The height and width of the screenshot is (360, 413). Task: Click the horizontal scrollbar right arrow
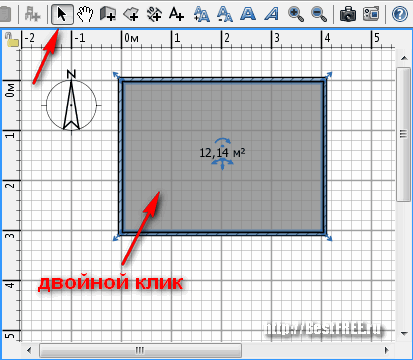[x=387, y=350]
